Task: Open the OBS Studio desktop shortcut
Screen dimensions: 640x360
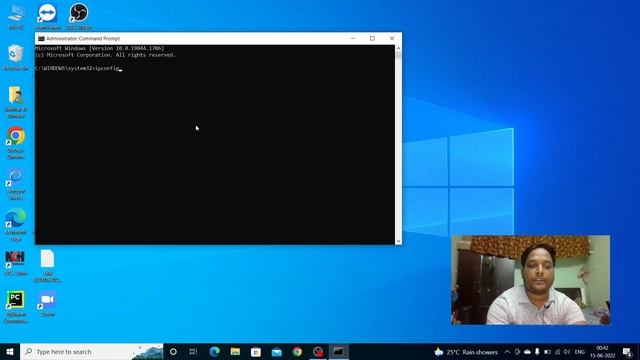Action: coord(79,16)
